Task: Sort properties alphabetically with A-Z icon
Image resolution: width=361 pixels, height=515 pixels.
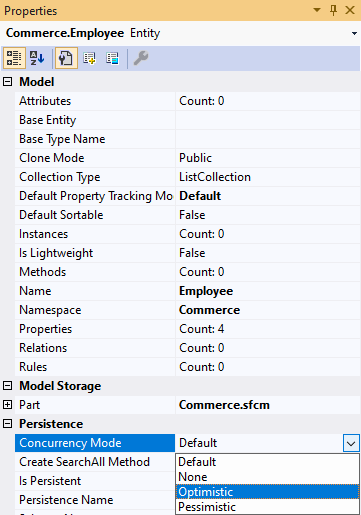Action: click(x=37, y=58)
